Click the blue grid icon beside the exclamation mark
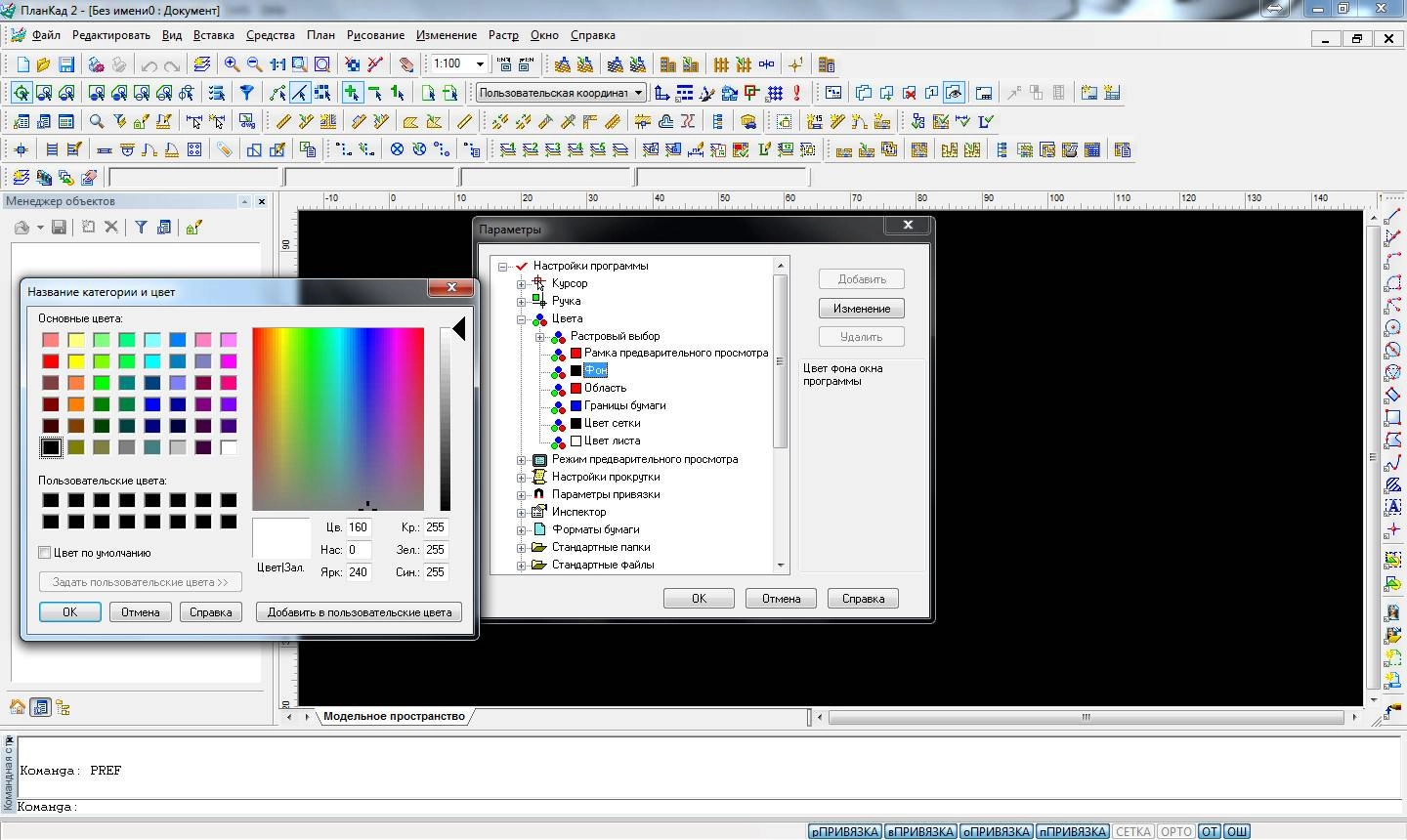Screen dimensions: 1407x840 tap(775, 93)
